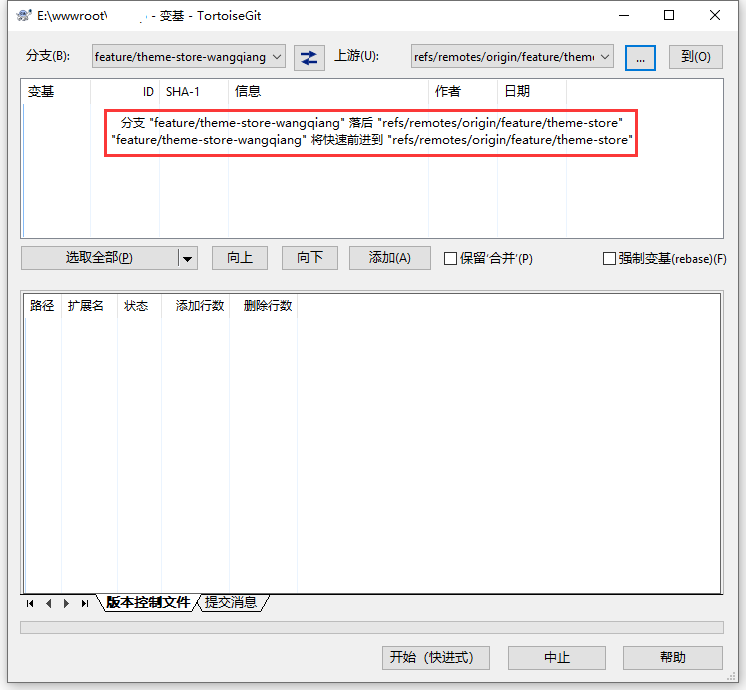Minimize the TortoiseGit rebase window
The height and width of the screenshot is (690, 746).
(x=624, y=16)
